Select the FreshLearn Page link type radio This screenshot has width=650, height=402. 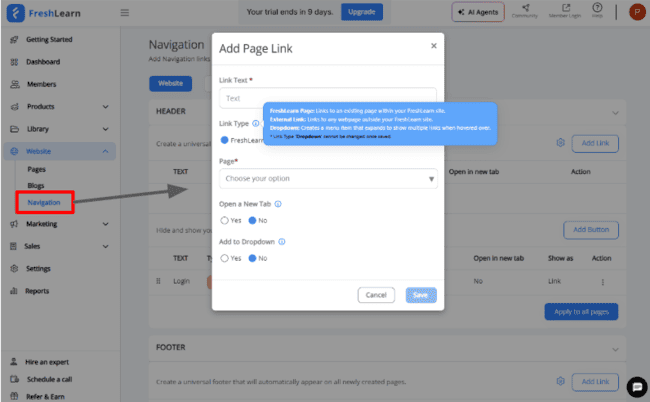[224, 140]
